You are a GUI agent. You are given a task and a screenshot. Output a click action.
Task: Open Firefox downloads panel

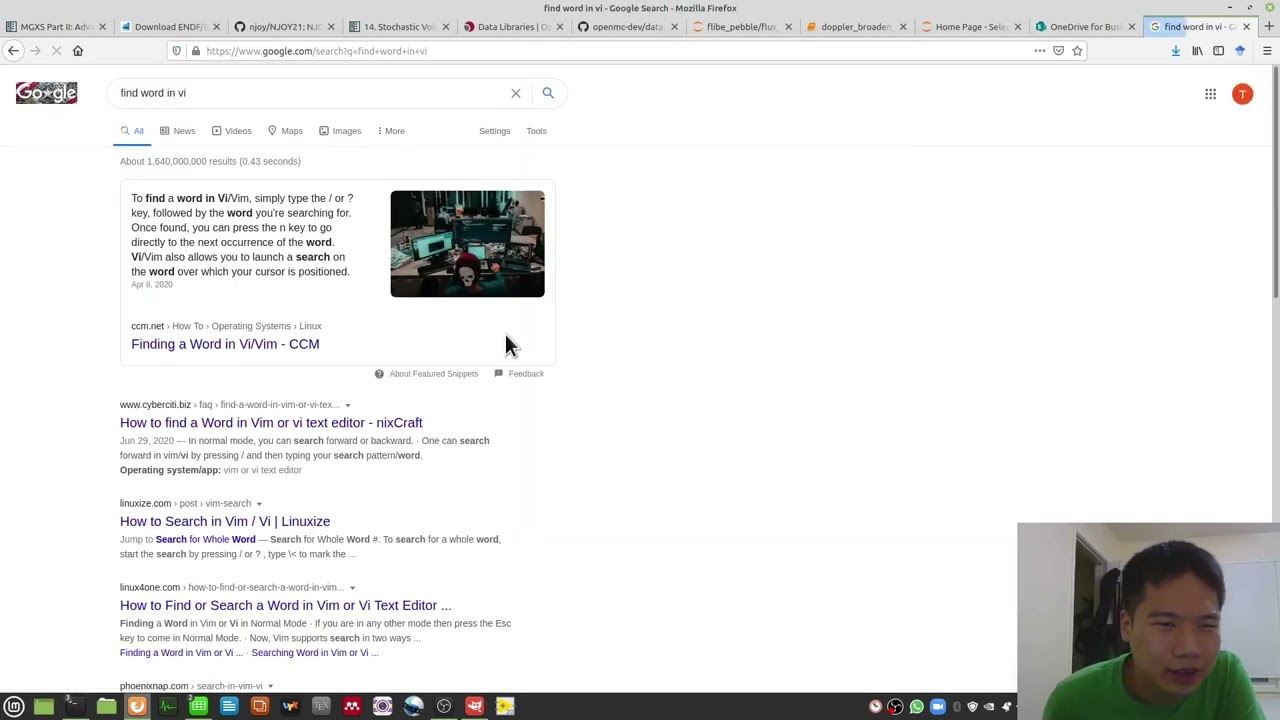coord(1176,51)
